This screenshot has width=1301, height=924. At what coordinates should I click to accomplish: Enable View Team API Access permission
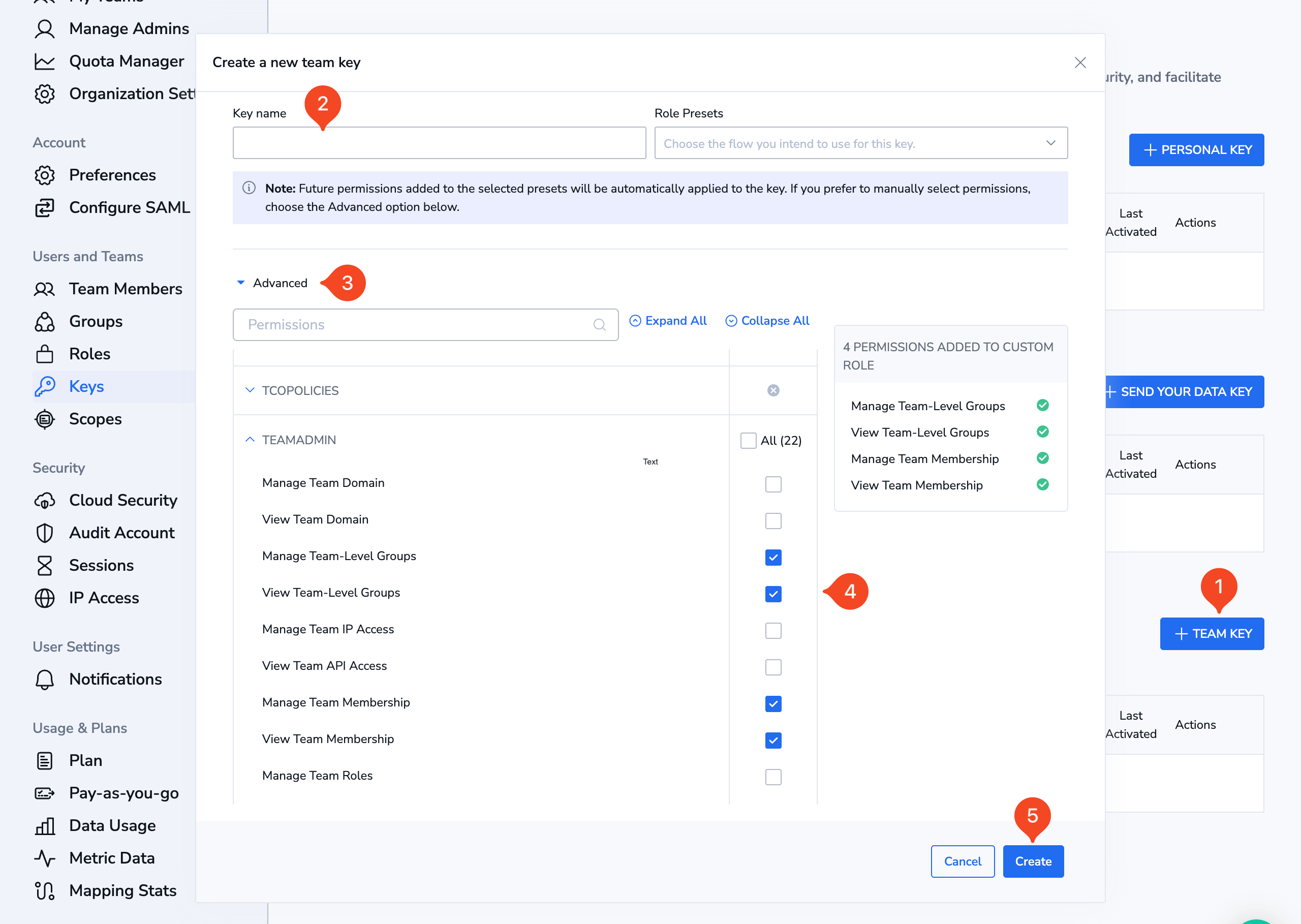click(x=773, y=667)
